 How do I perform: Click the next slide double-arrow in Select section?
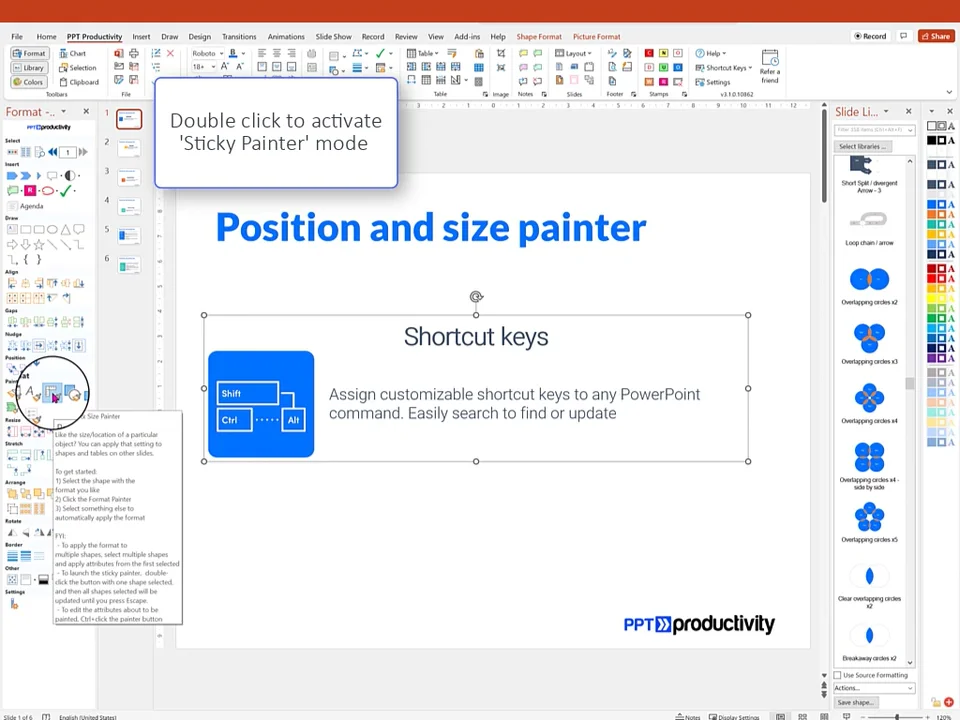pos(83,152)
